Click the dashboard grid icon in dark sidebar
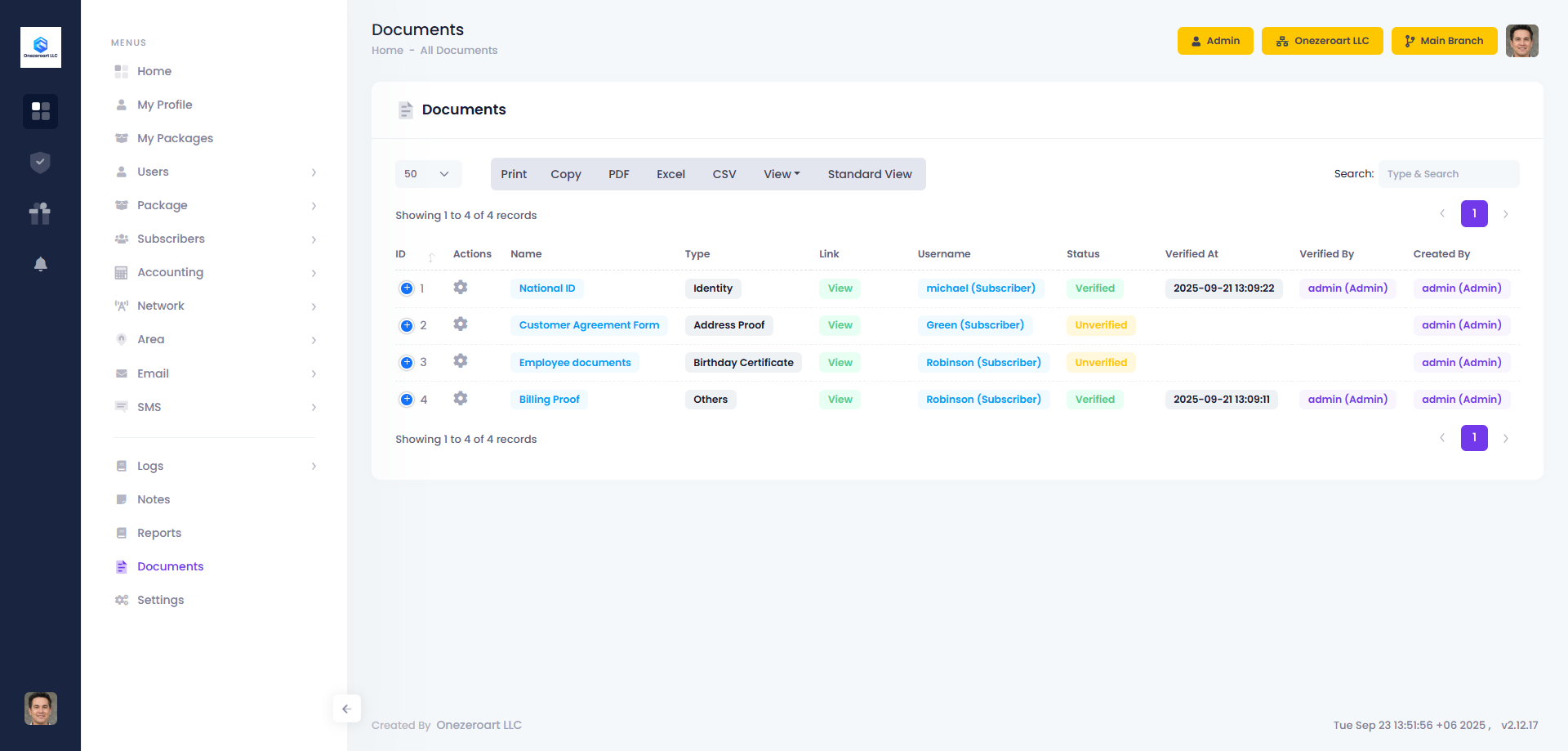Screen dimensions: 1568x751 point(40,111)
